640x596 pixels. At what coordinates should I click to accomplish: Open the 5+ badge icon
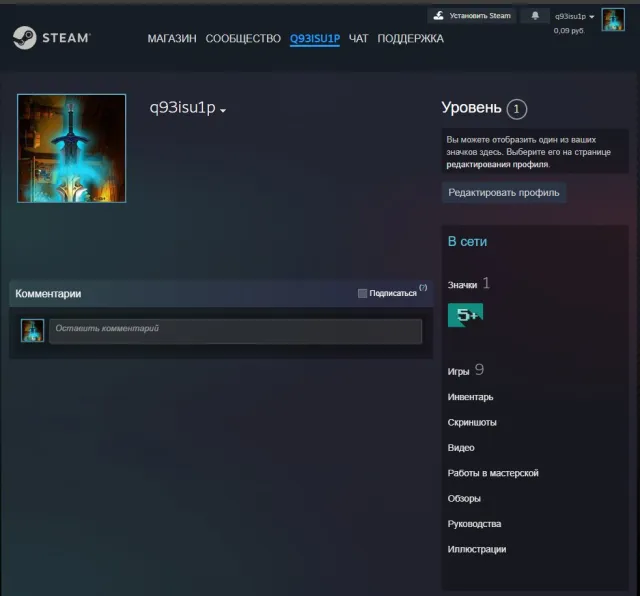[465, 315]
